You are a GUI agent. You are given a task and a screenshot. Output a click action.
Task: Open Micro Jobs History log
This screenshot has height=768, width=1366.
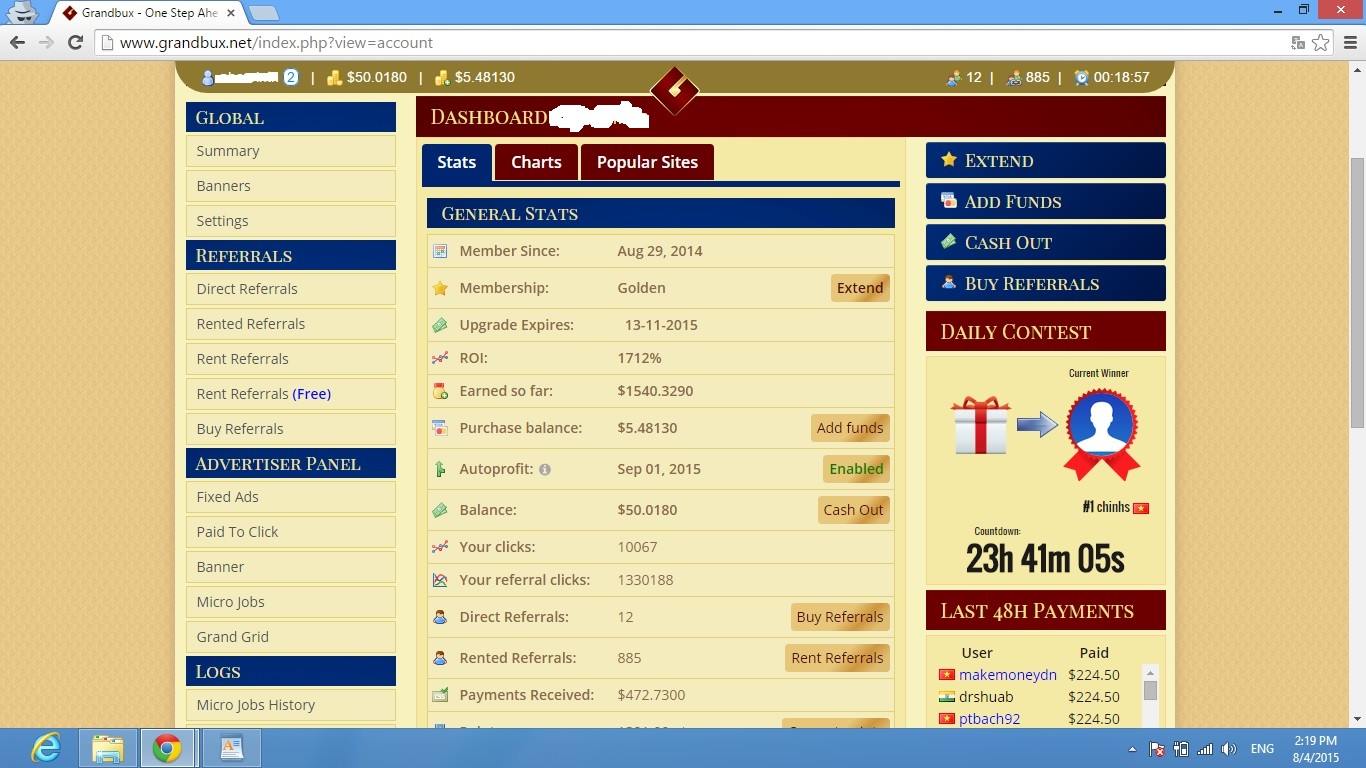tap(291, 705)
